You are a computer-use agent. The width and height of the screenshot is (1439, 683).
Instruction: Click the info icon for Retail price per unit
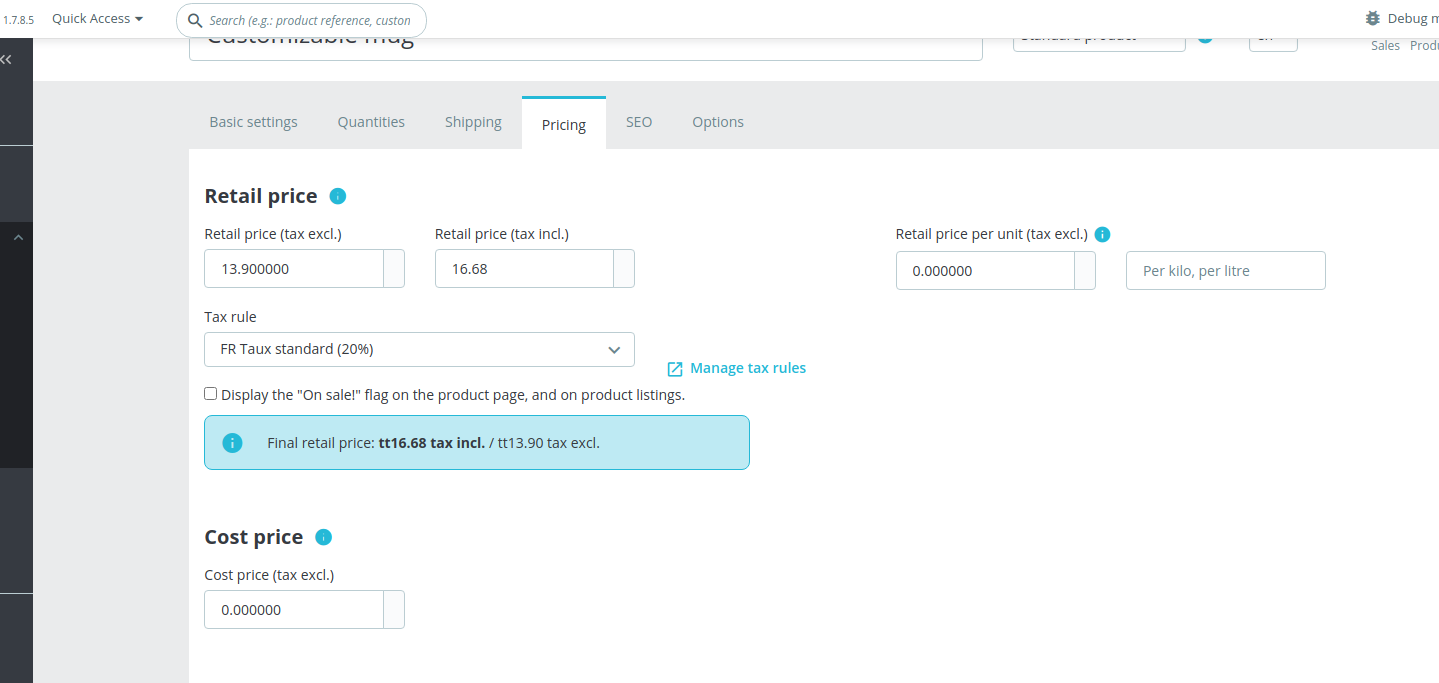tap(1102, 234)
